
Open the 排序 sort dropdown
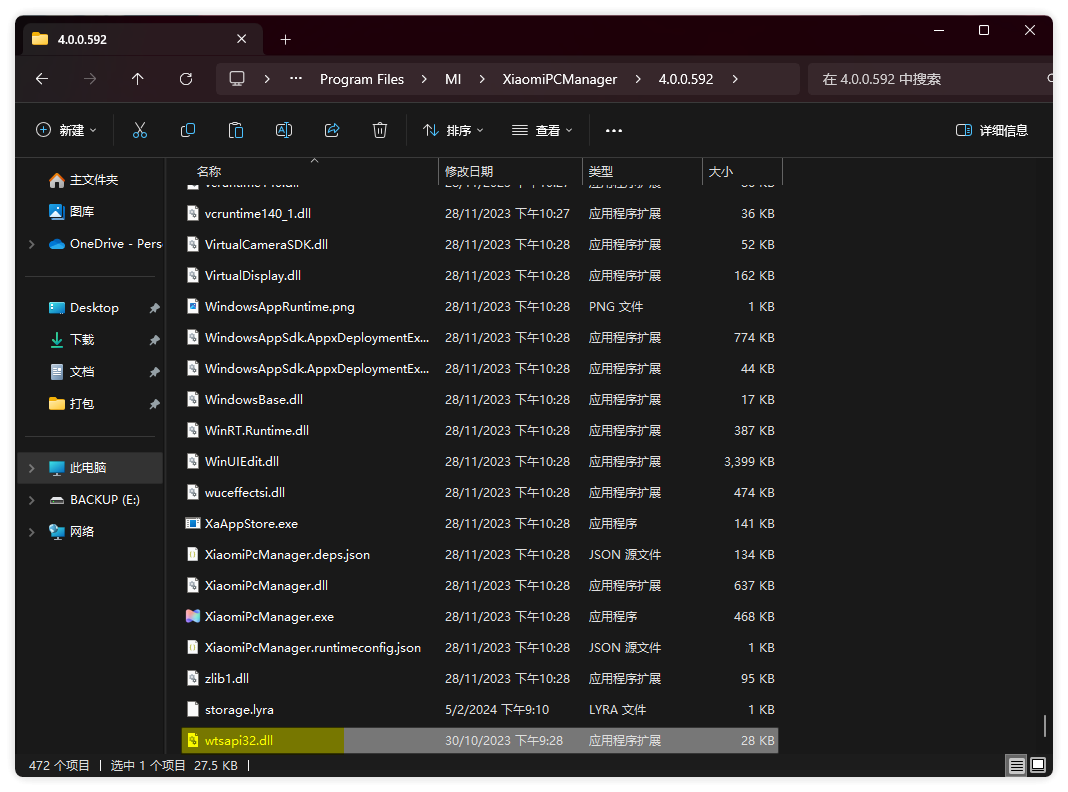pos(453,130)
